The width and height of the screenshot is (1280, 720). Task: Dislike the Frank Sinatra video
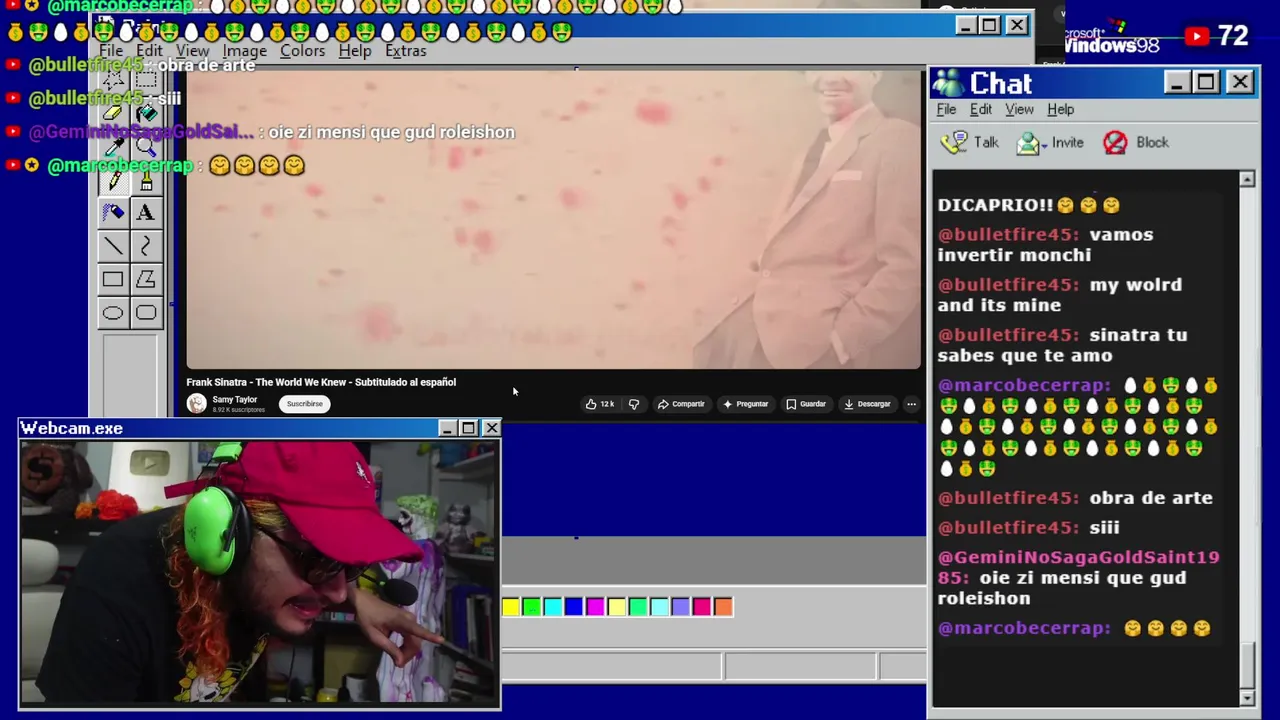(x=633, y=404)
